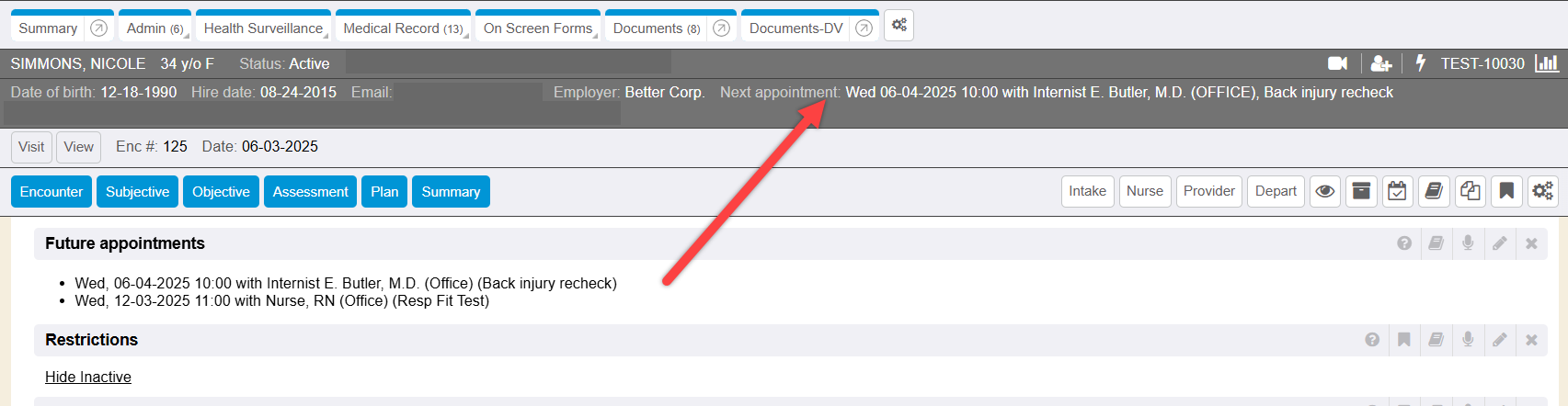
Task: Expand the Health Surveillance dropdown tab
Action: (x=263, y=28)
